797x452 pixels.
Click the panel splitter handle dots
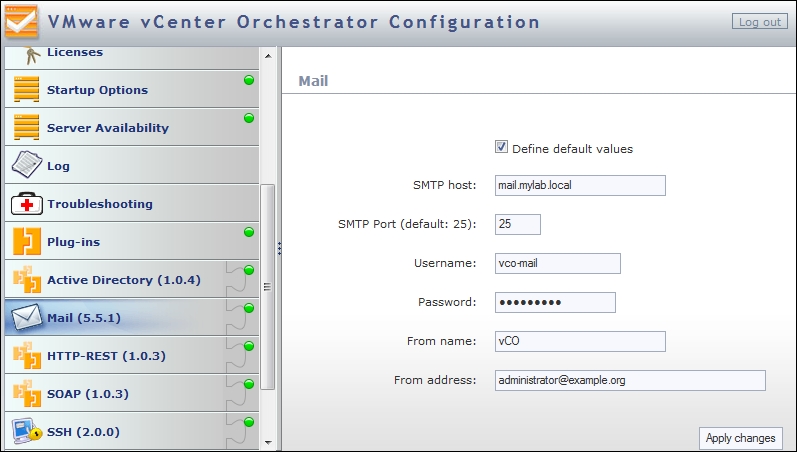coord(279,249)
